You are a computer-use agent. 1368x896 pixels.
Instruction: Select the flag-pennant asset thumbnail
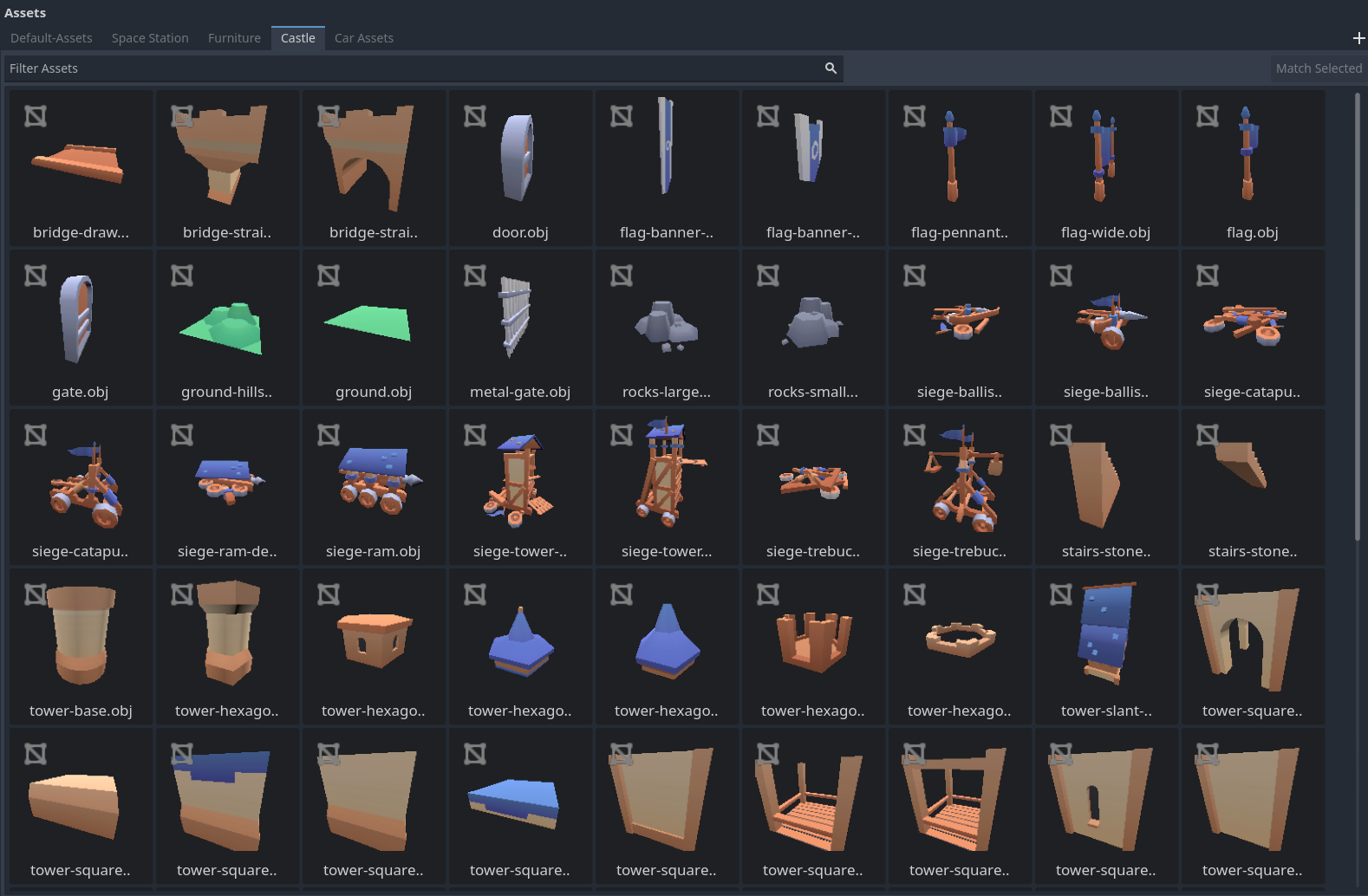960,168
